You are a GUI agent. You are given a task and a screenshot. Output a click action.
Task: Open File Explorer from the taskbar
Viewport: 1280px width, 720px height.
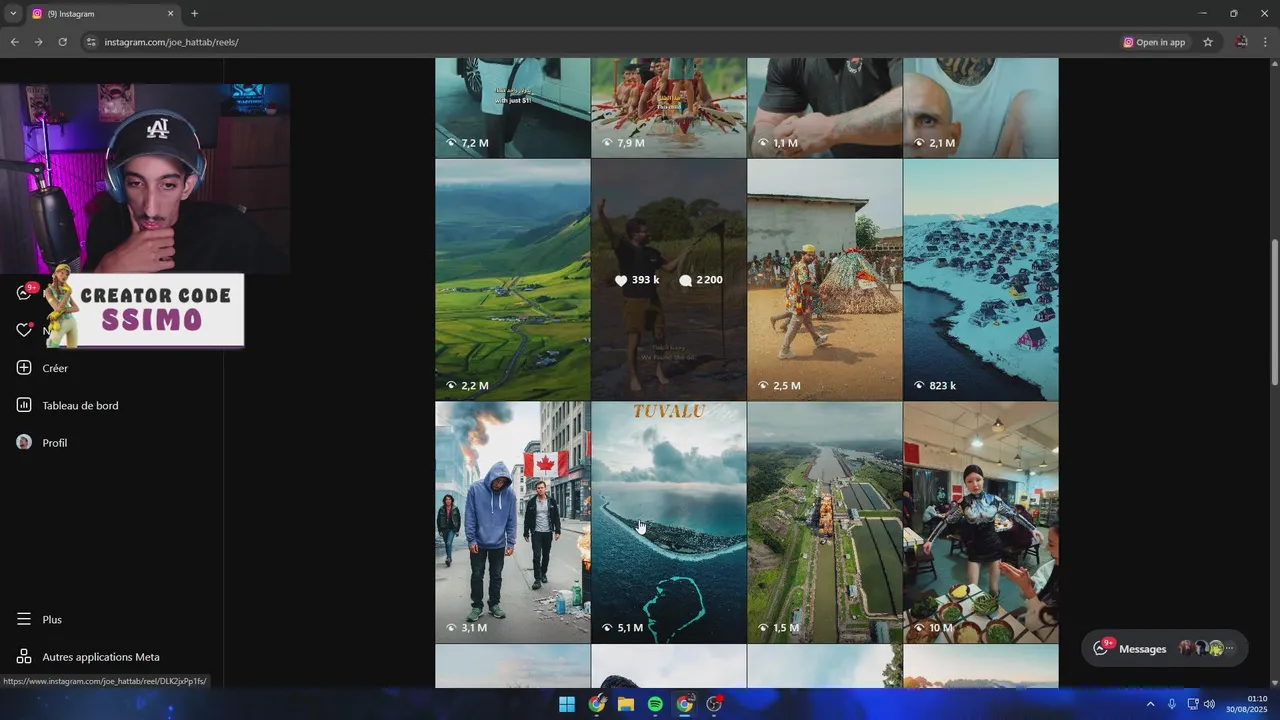[x=626, y=704]
